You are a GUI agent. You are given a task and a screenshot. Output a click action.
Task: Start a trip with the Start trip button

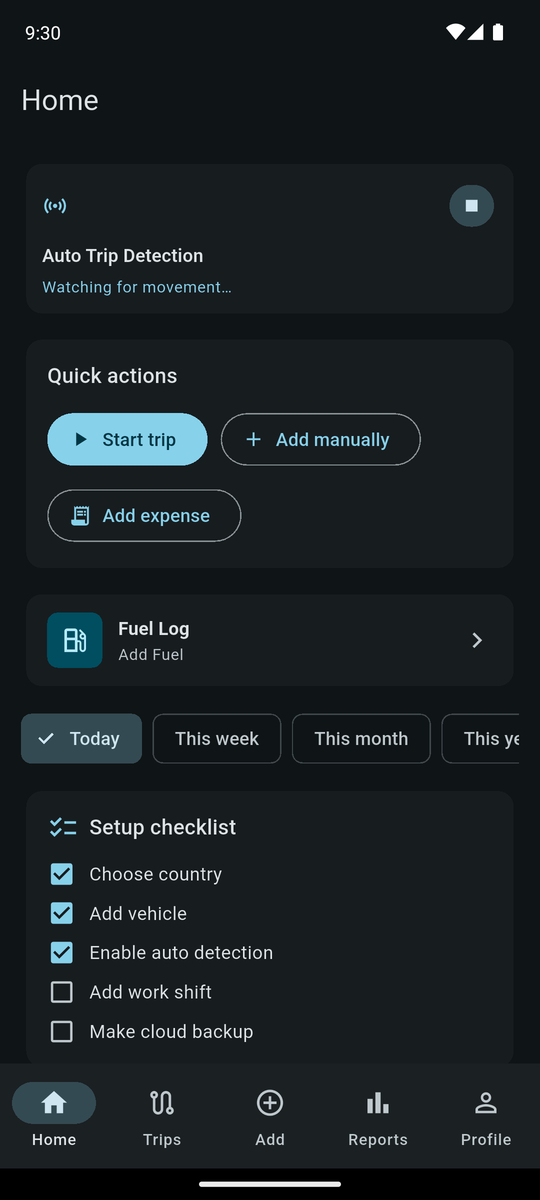tap(127, 440)
